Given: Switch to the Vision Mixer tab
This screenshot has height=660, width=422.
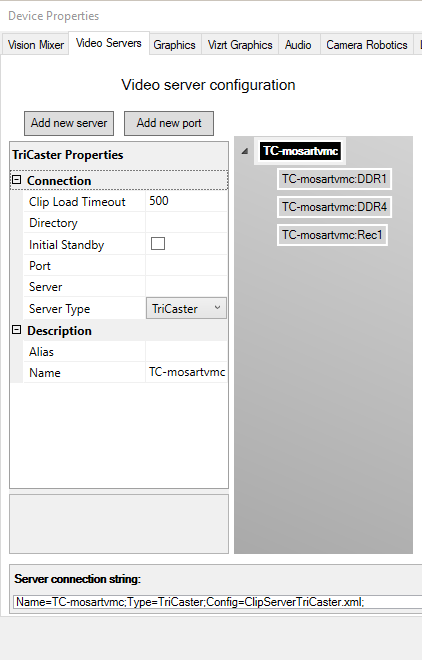Looking at the screenshot, I should (x=35, y=45).
